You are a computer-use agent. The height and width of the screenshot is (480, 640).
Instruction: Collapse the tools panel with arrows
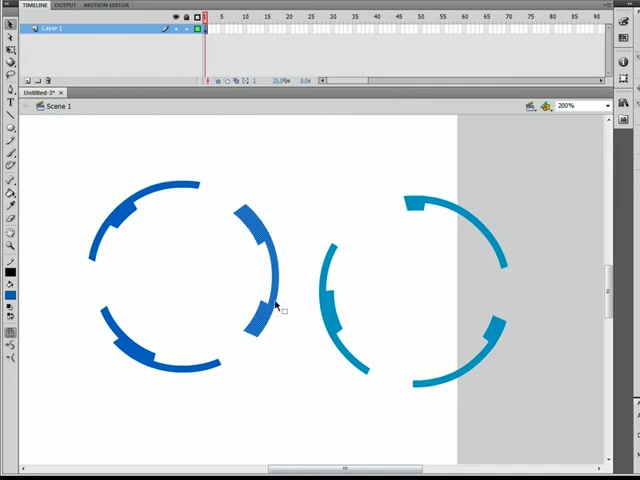pyautogui.click(x=7, y=4)
